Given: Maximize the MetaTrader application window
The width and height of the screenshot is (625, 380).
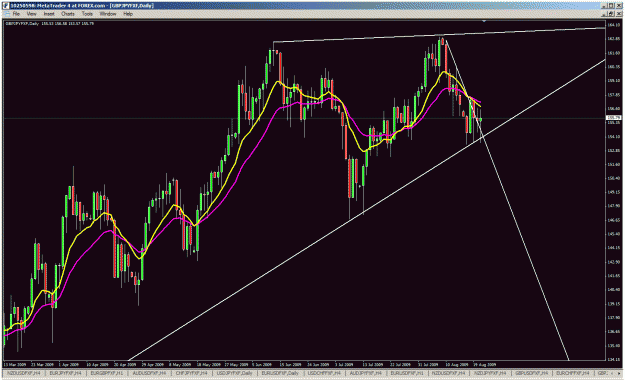Looking at the screenshot, I should [x=611, y=6].
